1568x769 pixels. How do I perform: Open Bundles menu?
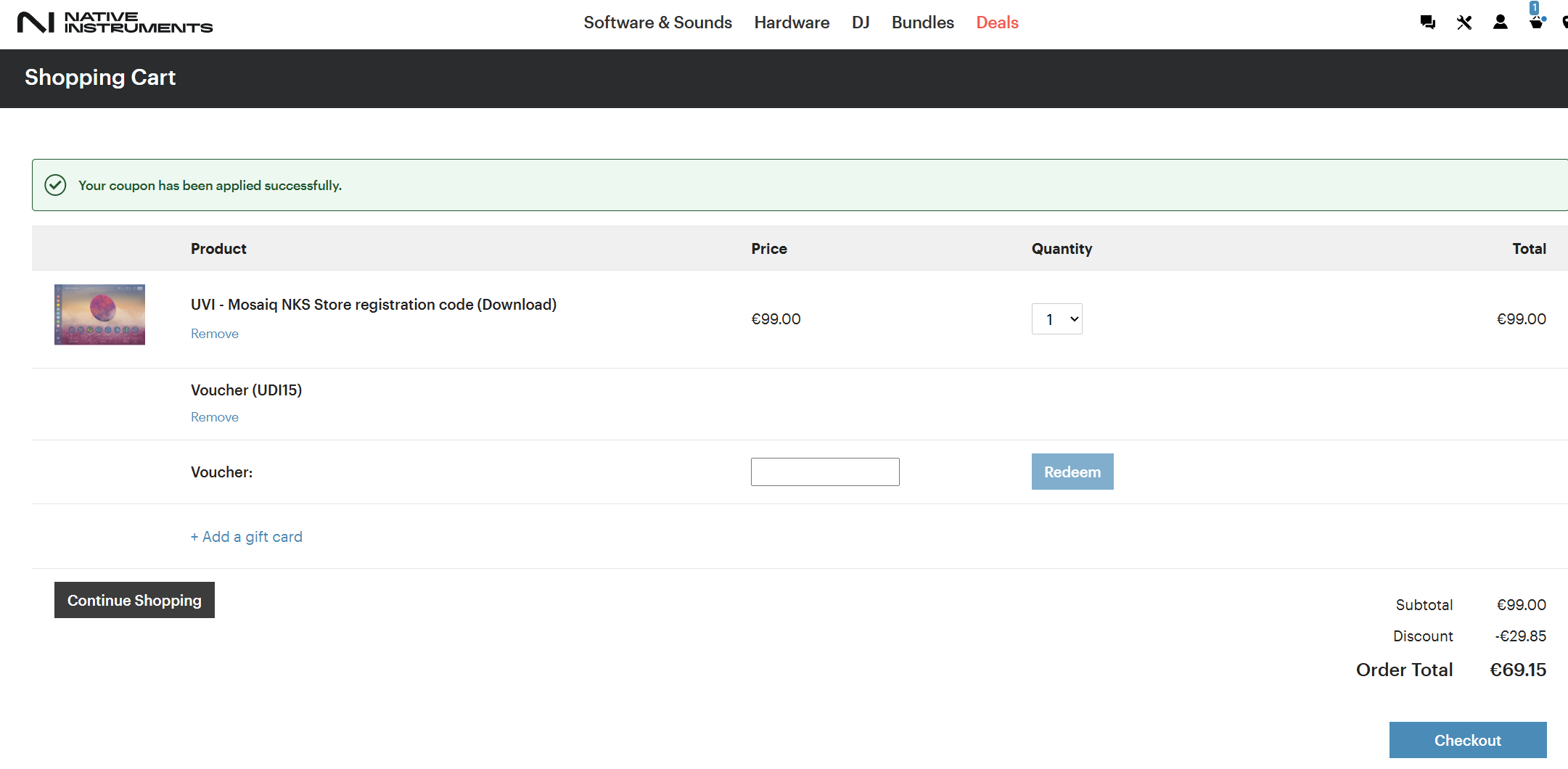(922, 22)
